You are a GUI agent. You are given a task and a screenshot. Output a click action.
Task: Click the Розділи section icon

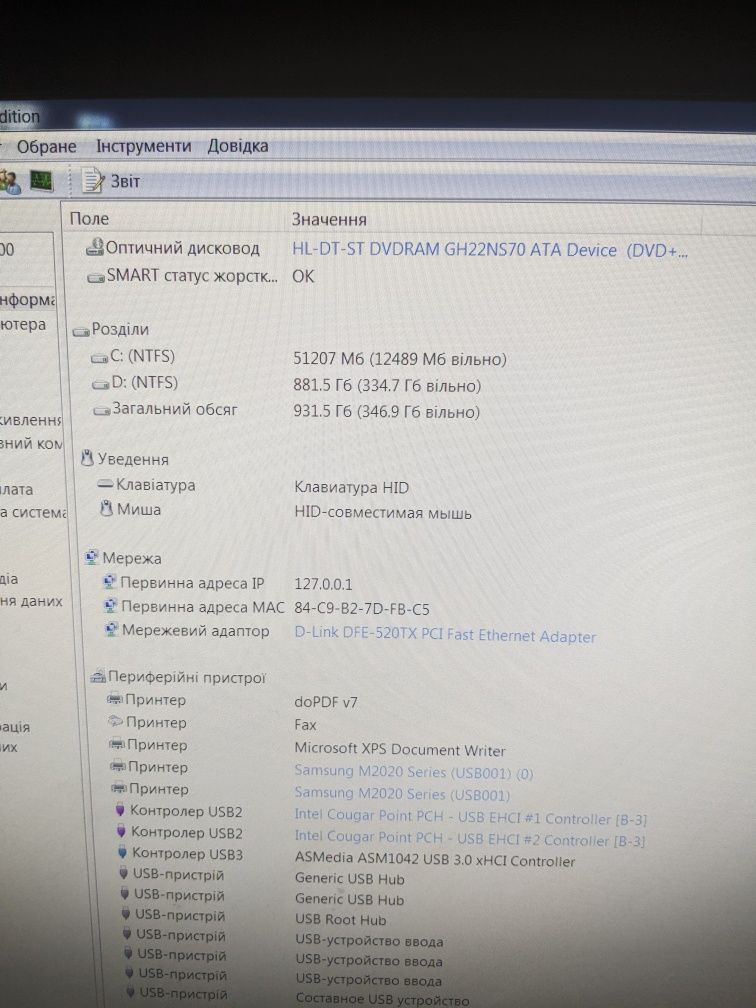click(81, 331)
